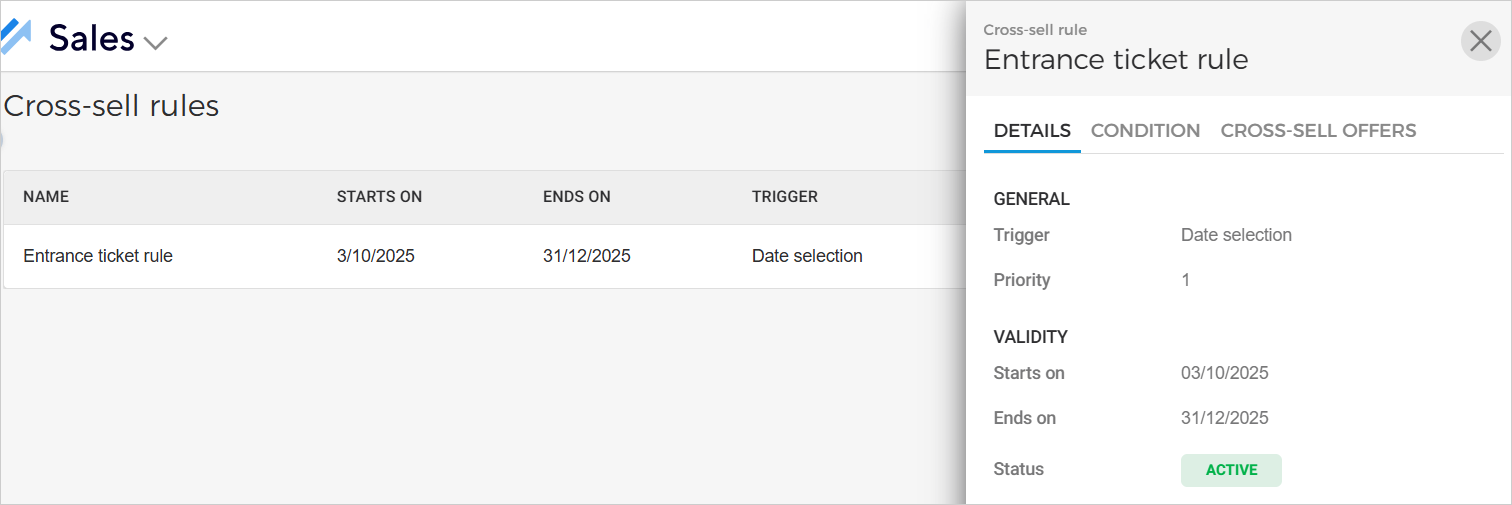Open the Entrance ticket rule table row name

coord(98,256)
